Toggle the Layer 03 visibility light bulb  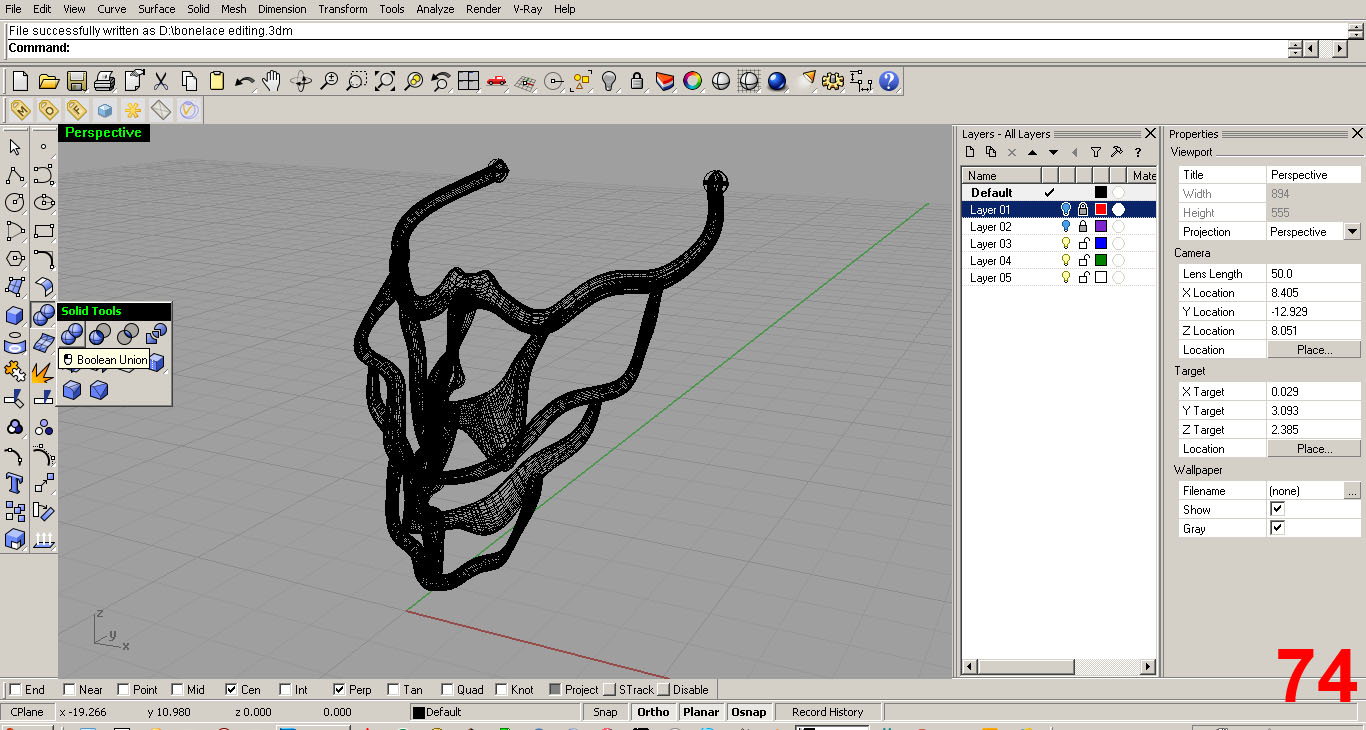coord(1066,244)
